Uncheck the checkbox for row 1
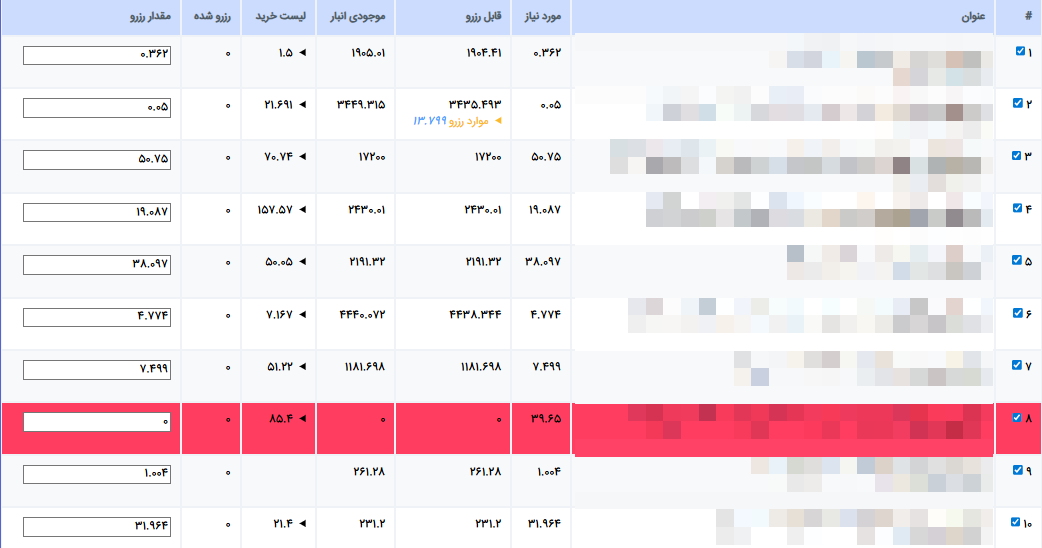Viewport: 1042px width, 548px height. click(1019, 51)
